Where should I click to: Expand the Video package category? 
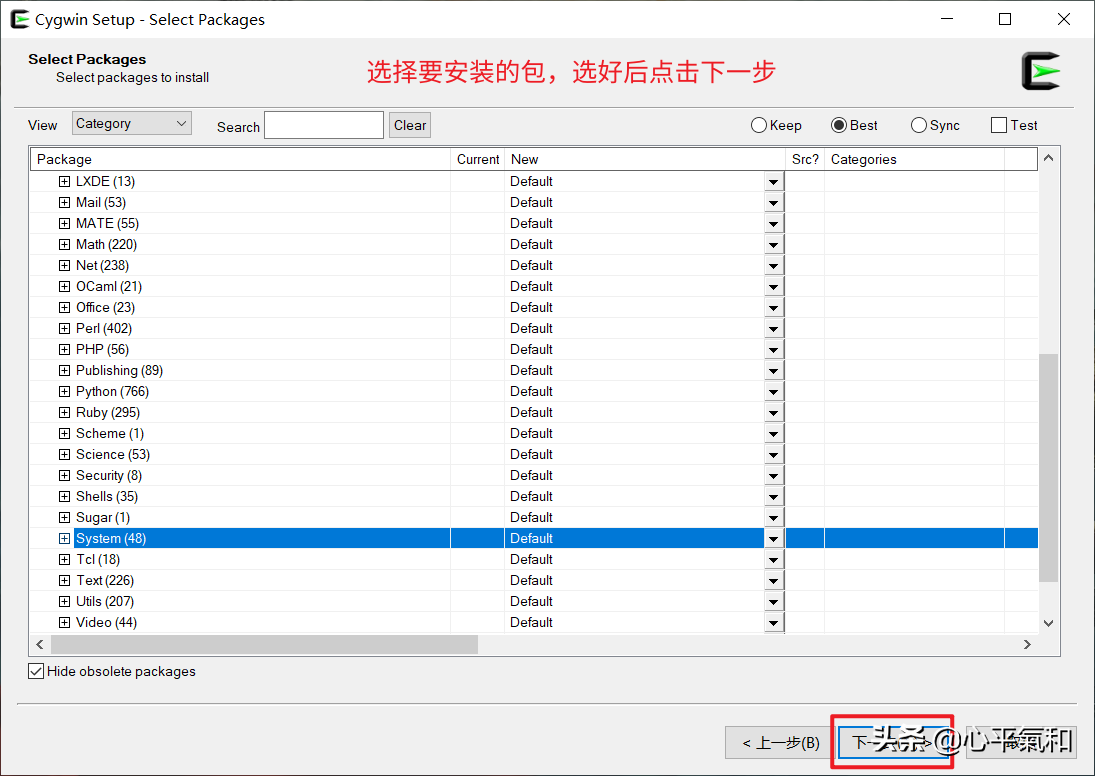(64, 622)
